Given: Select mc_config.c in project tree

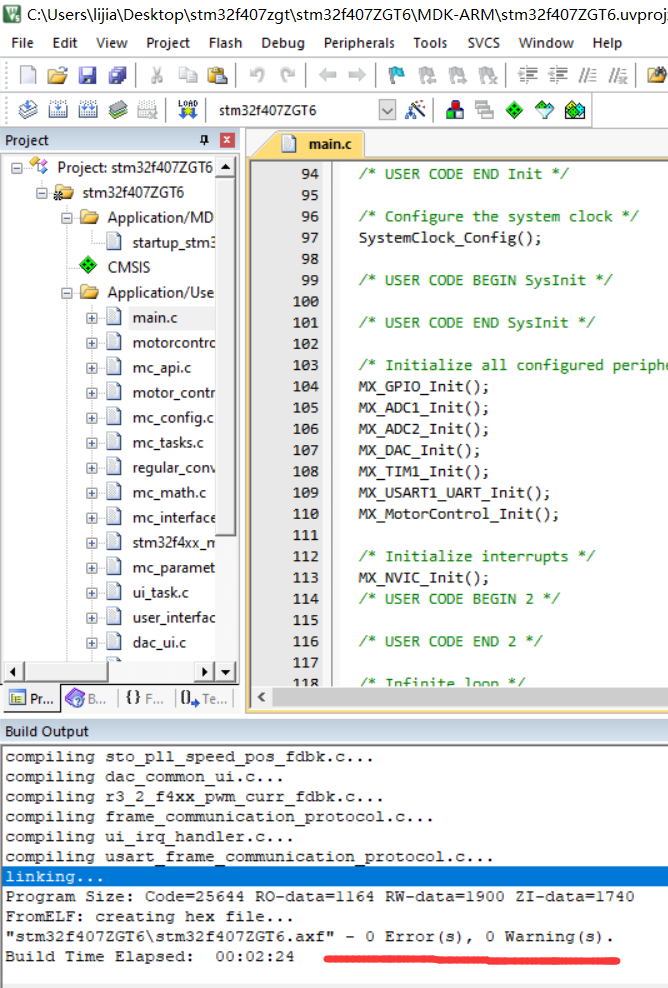Looking at the screenshot, I should (173, 418).
